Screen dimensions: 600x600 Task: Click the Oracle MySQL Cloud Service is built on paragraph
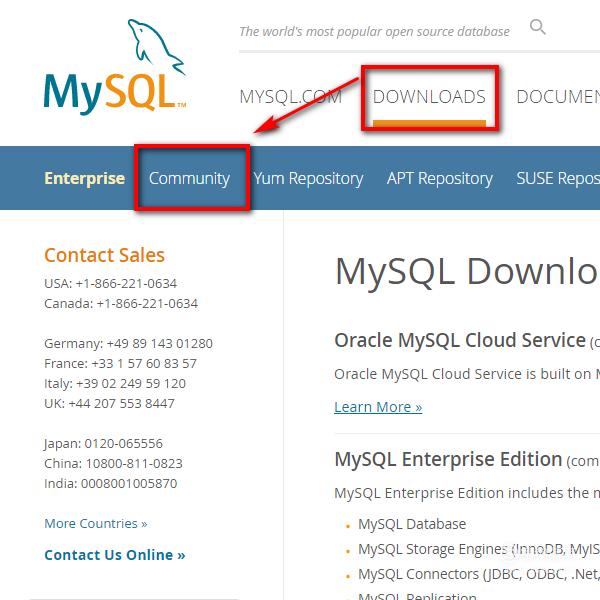(467, 374)
